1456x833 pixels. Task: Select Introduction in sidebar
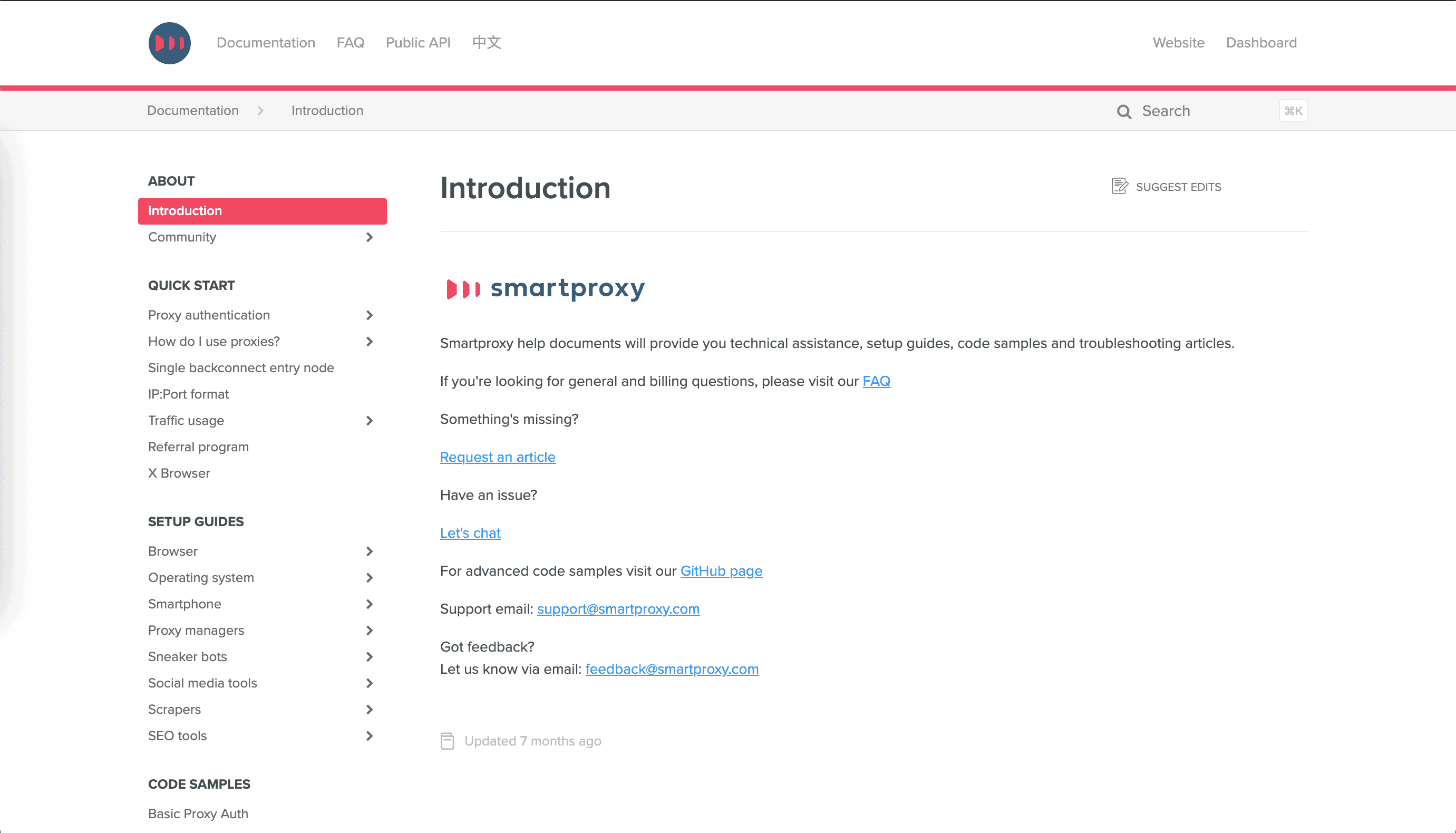pos(262,211)
